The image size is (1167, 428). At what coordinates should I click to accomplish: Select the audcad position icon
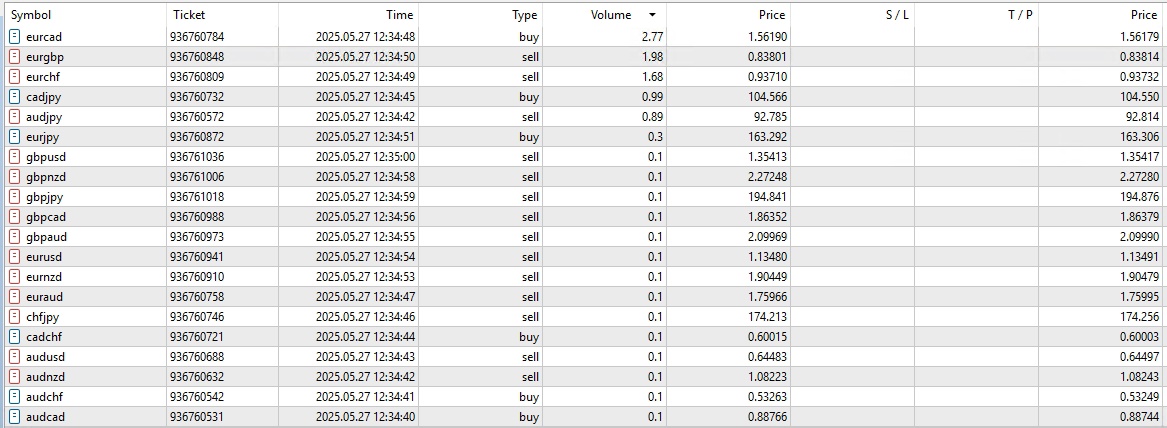(14, 417)
